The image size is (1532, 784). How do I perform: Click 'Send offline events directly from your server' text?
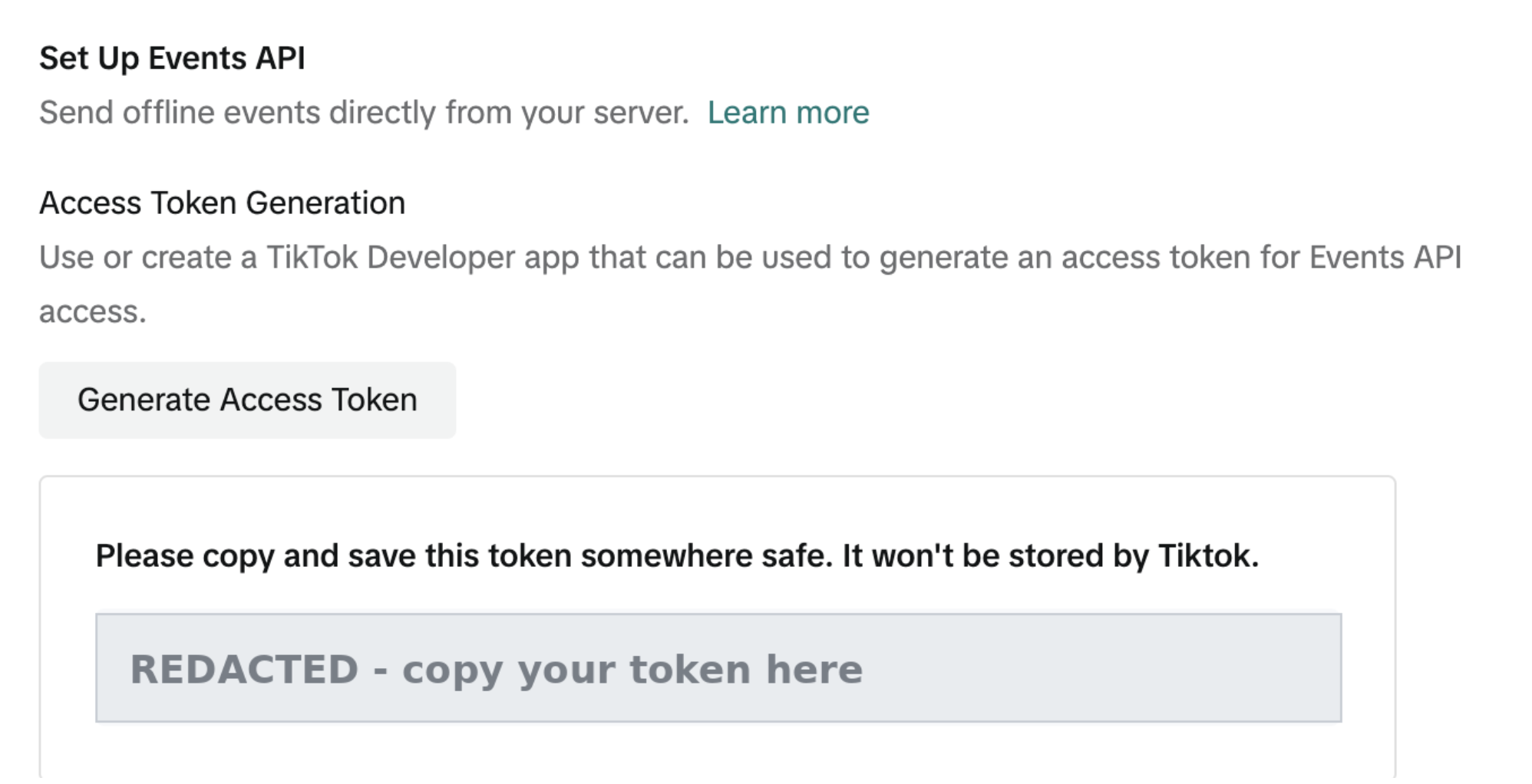click(x=365, y=113)
